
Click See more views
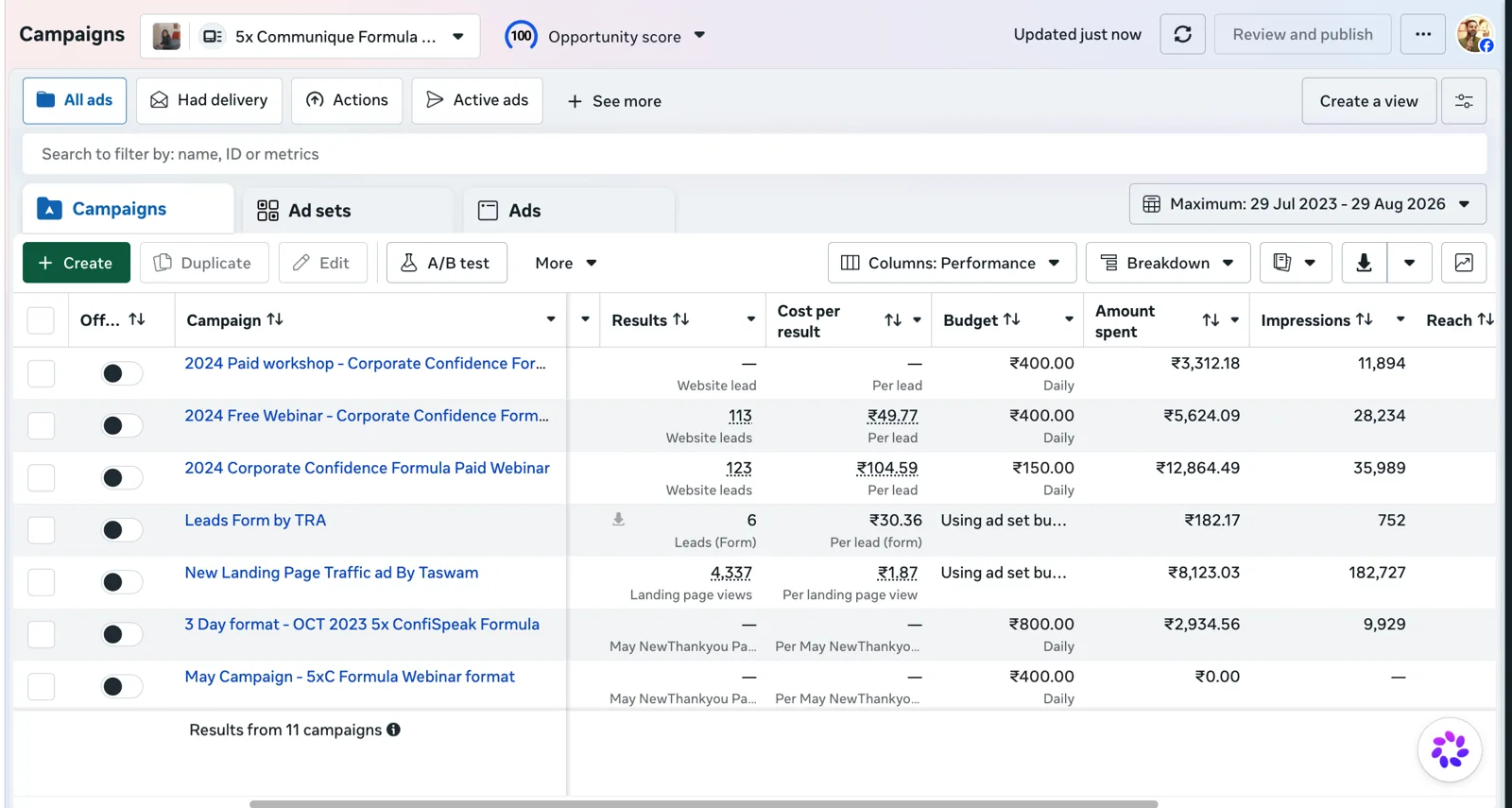tap(614, 101)
